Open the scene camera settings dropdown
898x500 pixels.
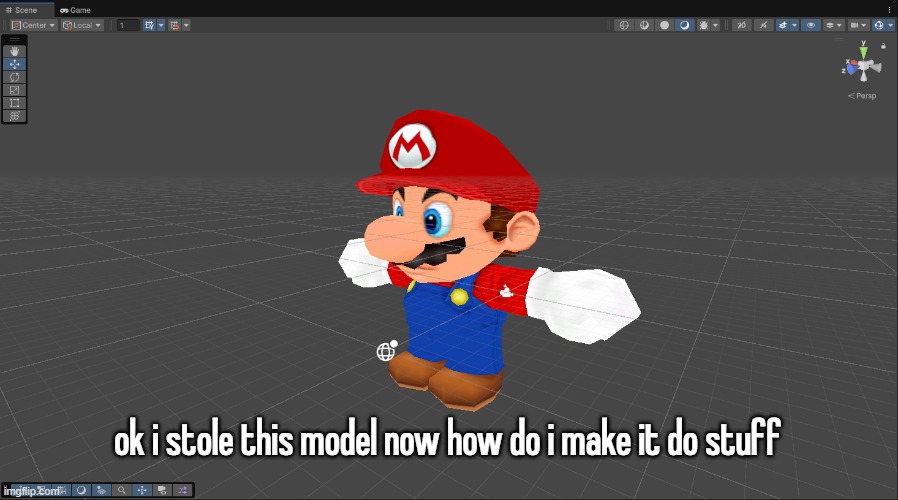[858, 25]
